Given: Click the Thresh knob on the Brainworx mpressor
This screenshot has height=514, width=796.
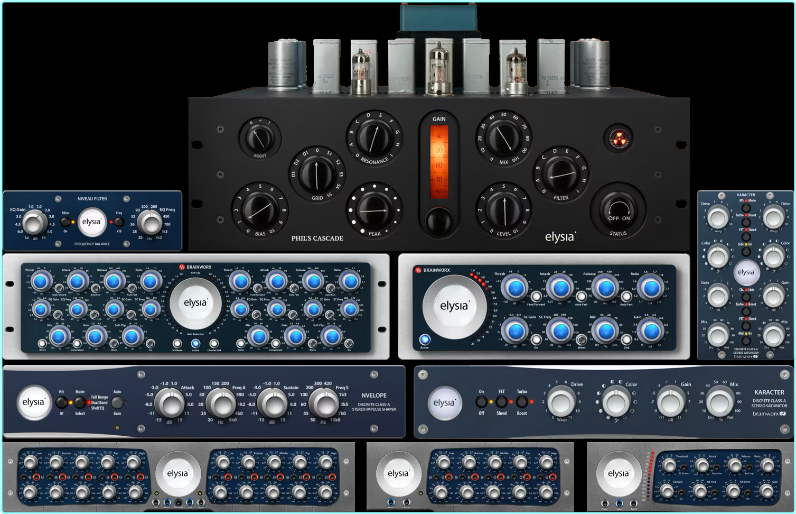Looking at the screenshot, I should coord(515,288).
